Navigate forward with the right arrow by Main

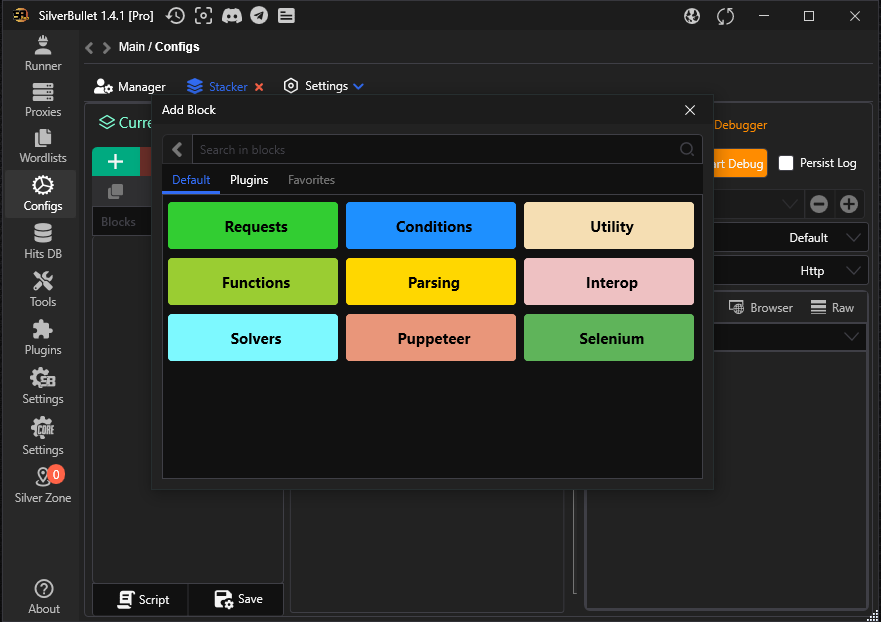tap(106, 48)
